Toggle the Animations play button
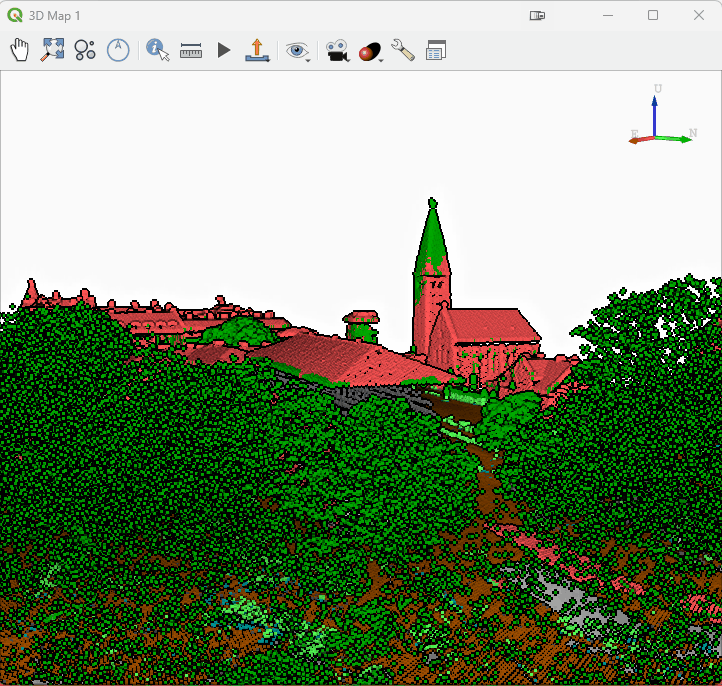This screenshot has width=722, height=686. click(224, 50)
